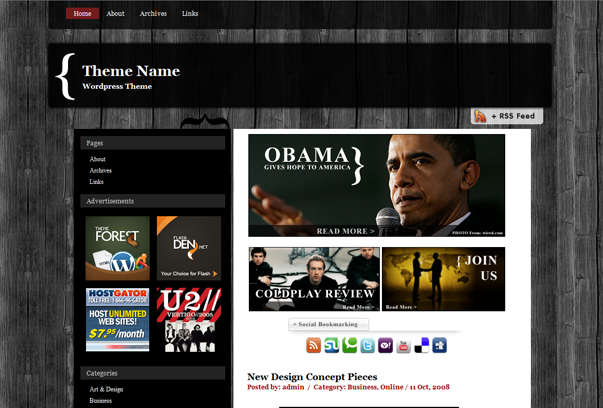The image size is (603, 408).
Task: Share via the Twitter icon
Action: point(368,346)
